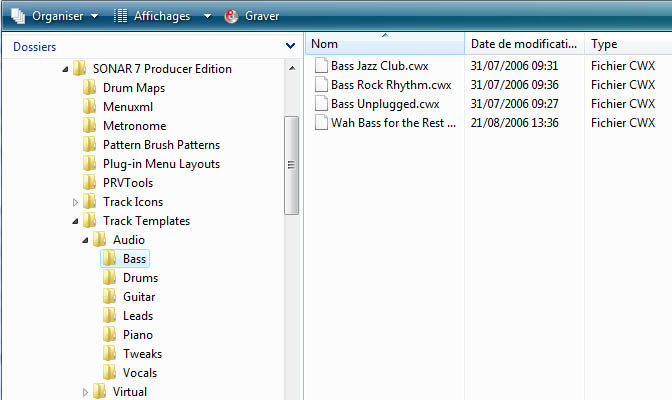Open the Organiser menu

pyautogui.click(x=55, y=16)
